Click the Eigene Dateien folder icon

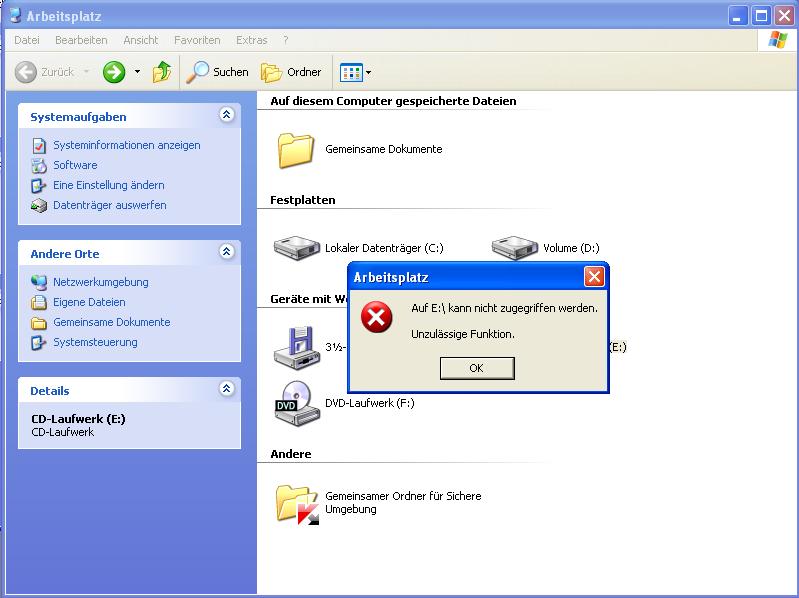(x=39, y=303)
